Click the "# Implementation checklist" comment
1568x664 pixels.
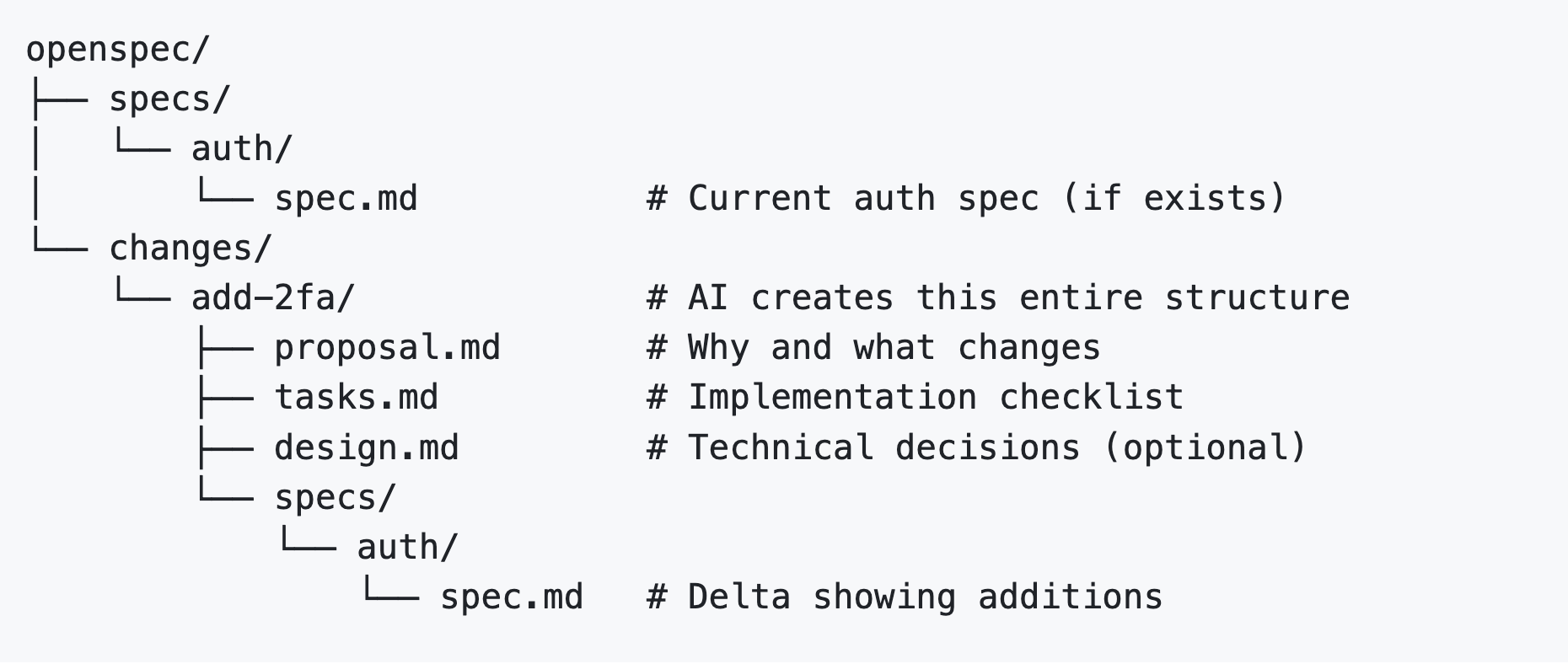click(915, 398)
